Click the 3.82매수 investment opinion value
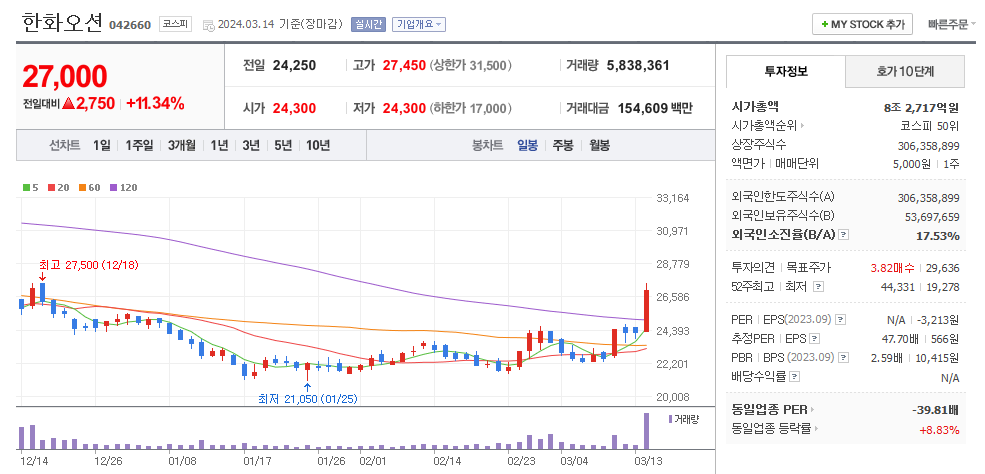 point(892,268)
